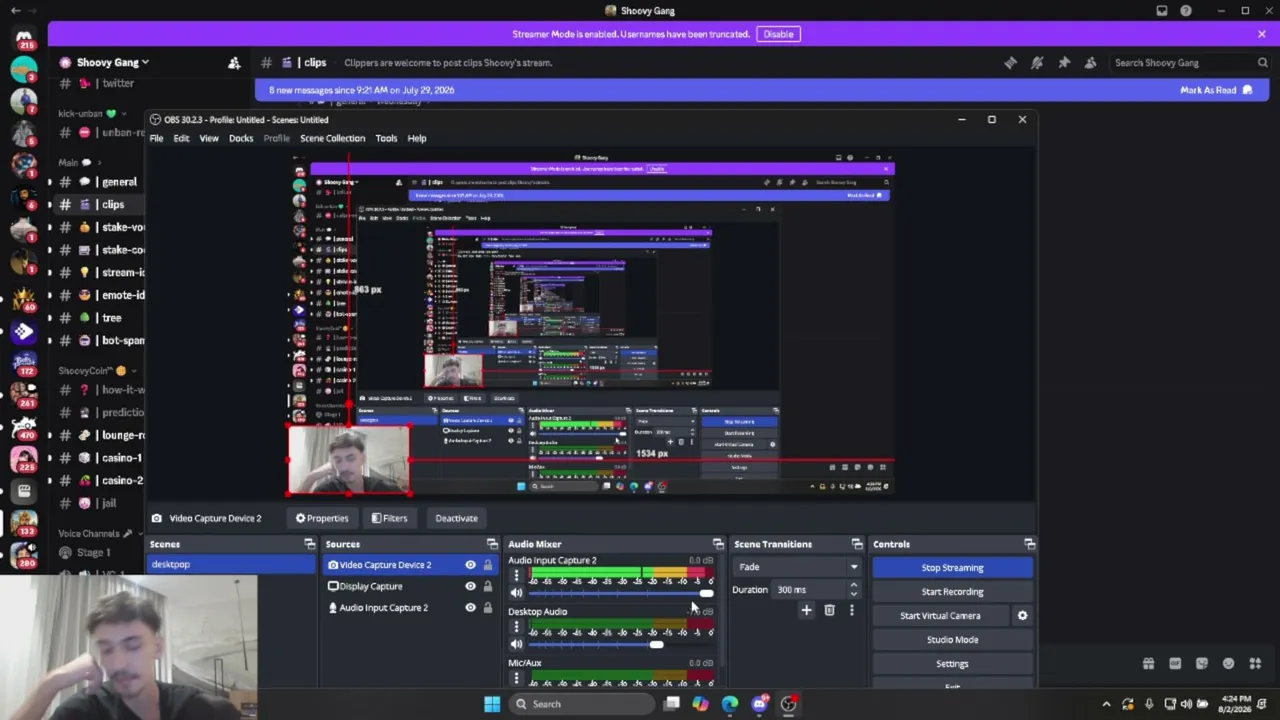Screen dimensions: 1280x720
Task: Lock the Audio Input Capture 2 source
Action: (488, 608)
